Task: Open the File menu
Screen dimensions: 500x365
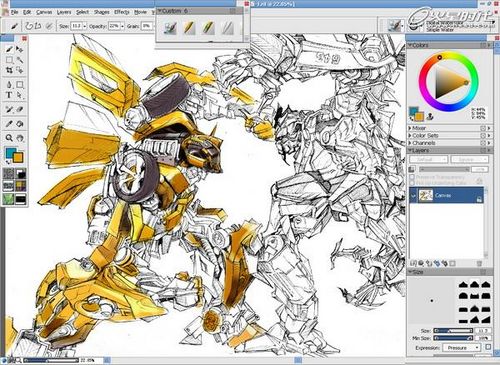Action: click(x=14, y=12)
